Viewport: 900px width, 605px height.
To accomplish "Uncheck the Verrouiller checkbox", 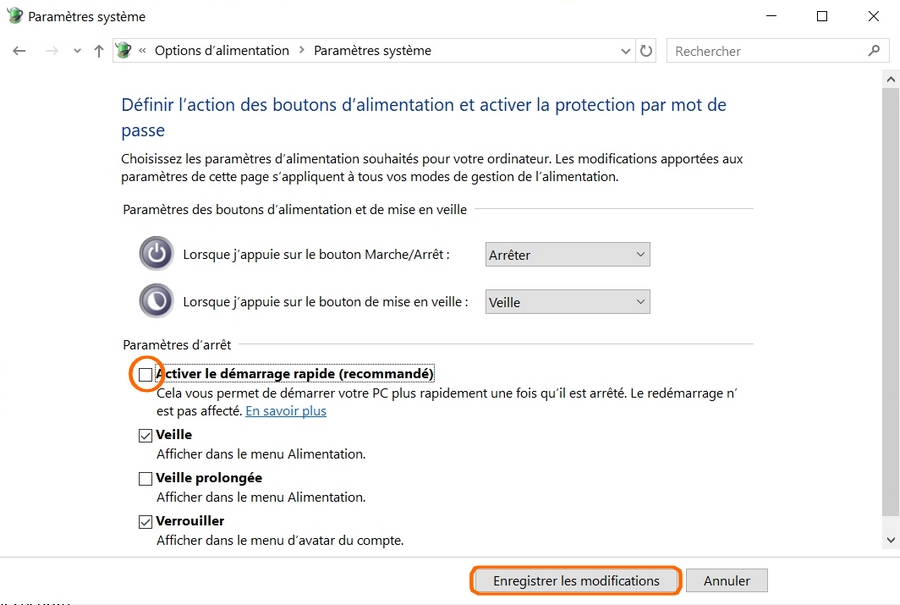I will pos(146,522).
